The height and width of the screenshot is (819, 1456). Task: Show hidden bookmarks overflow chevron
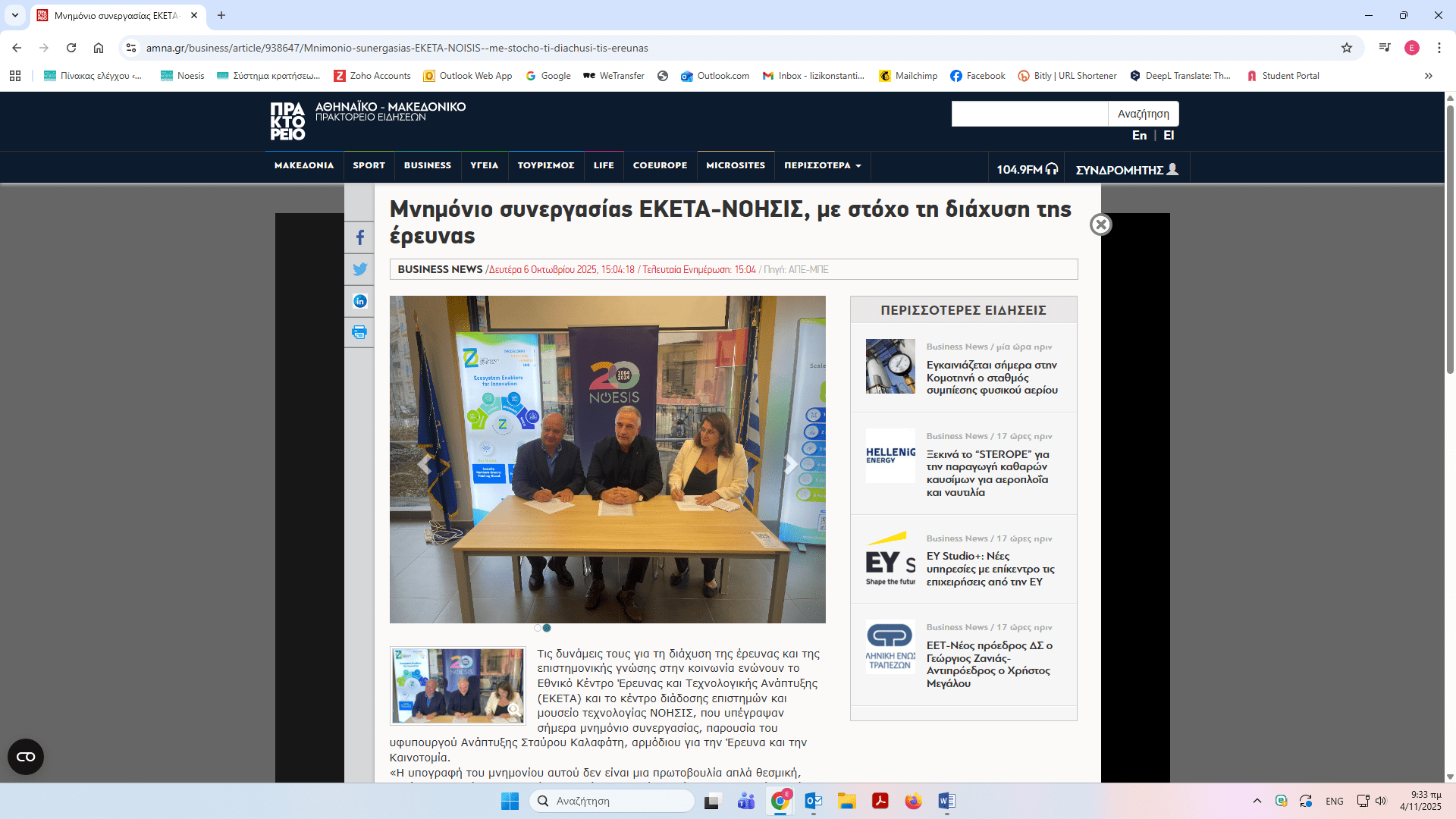1429,76
